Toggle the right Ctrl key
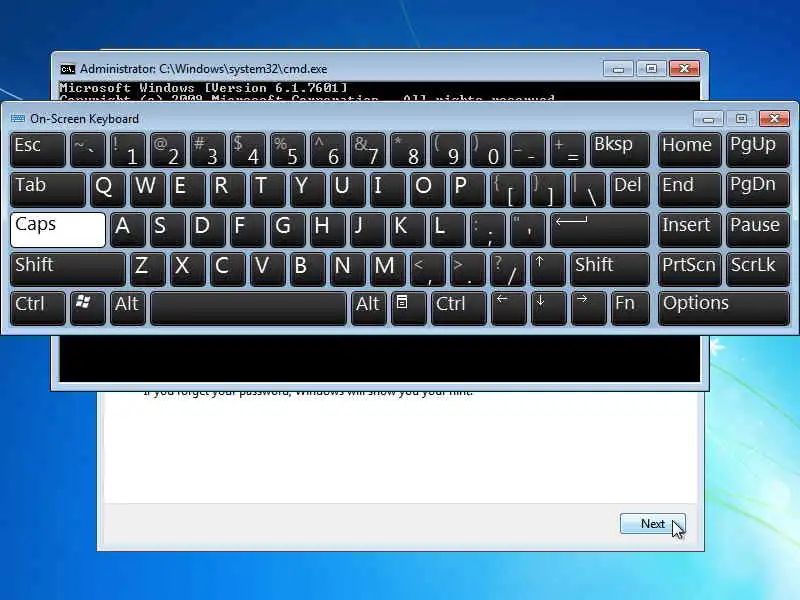The width and height of the screenshot is (800, 600). click(x=458, y=308)
